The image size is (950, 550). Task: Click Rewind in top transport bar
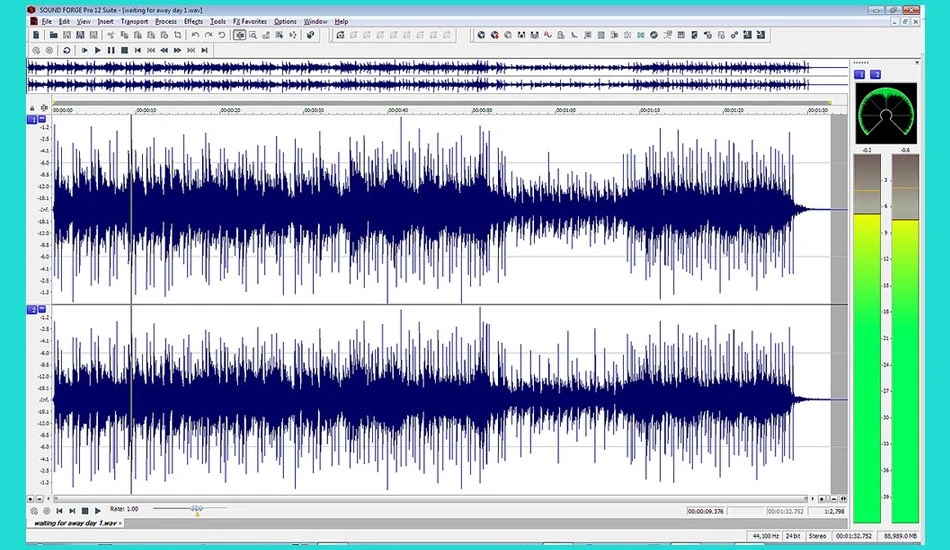(x=164, y=50)
